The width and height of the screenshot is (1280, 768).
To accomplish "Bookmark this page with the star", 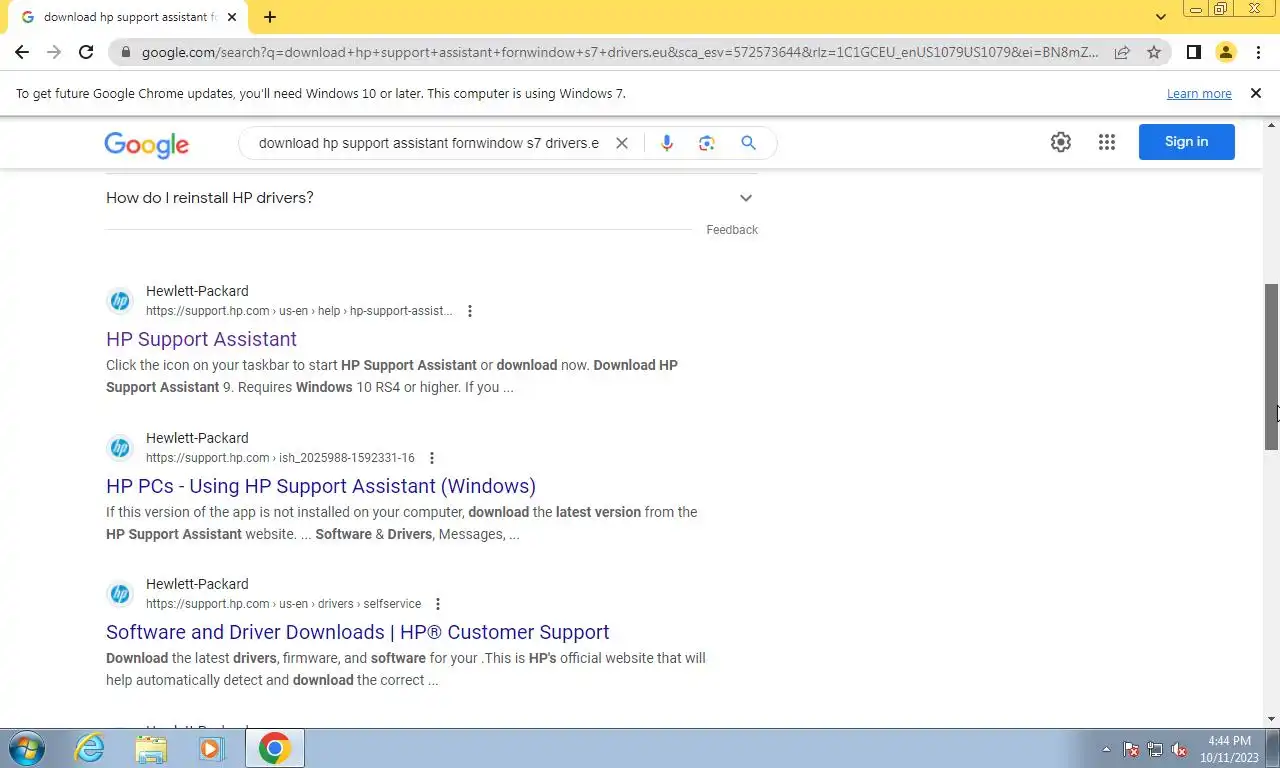I will click(1154, 52).
